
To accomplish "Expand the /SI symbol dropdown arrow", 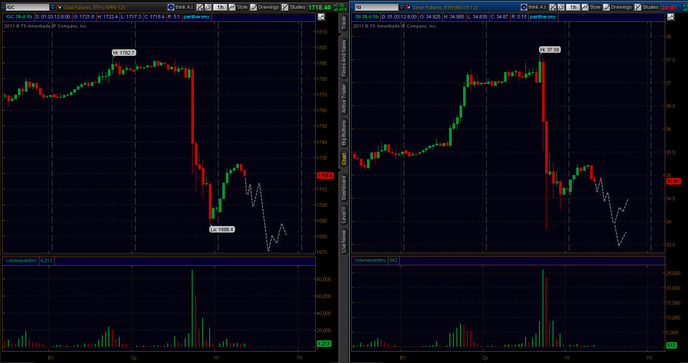I will pos(402,7).
